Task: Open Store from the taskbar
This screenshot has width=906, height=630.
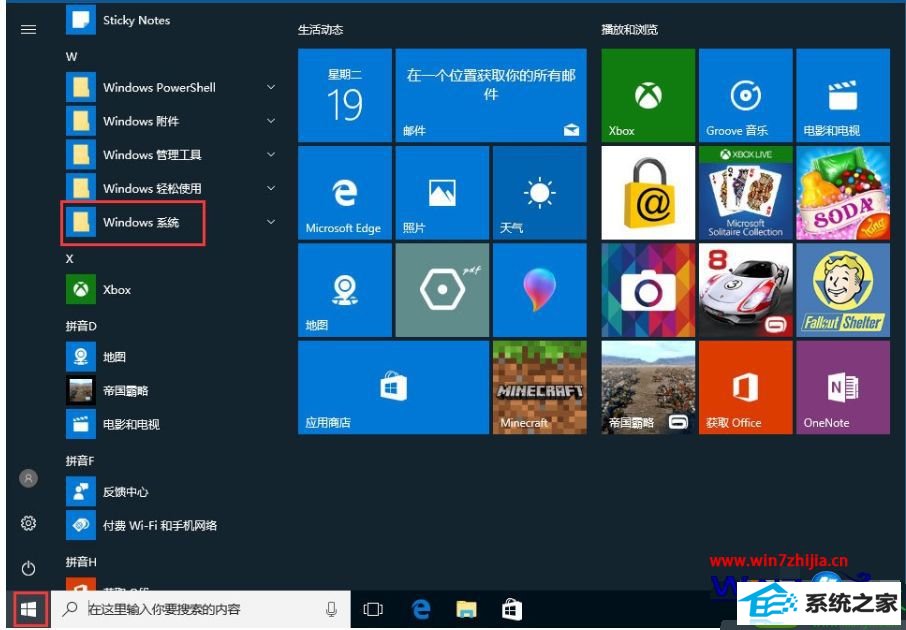Action: (x=512, y=609)
